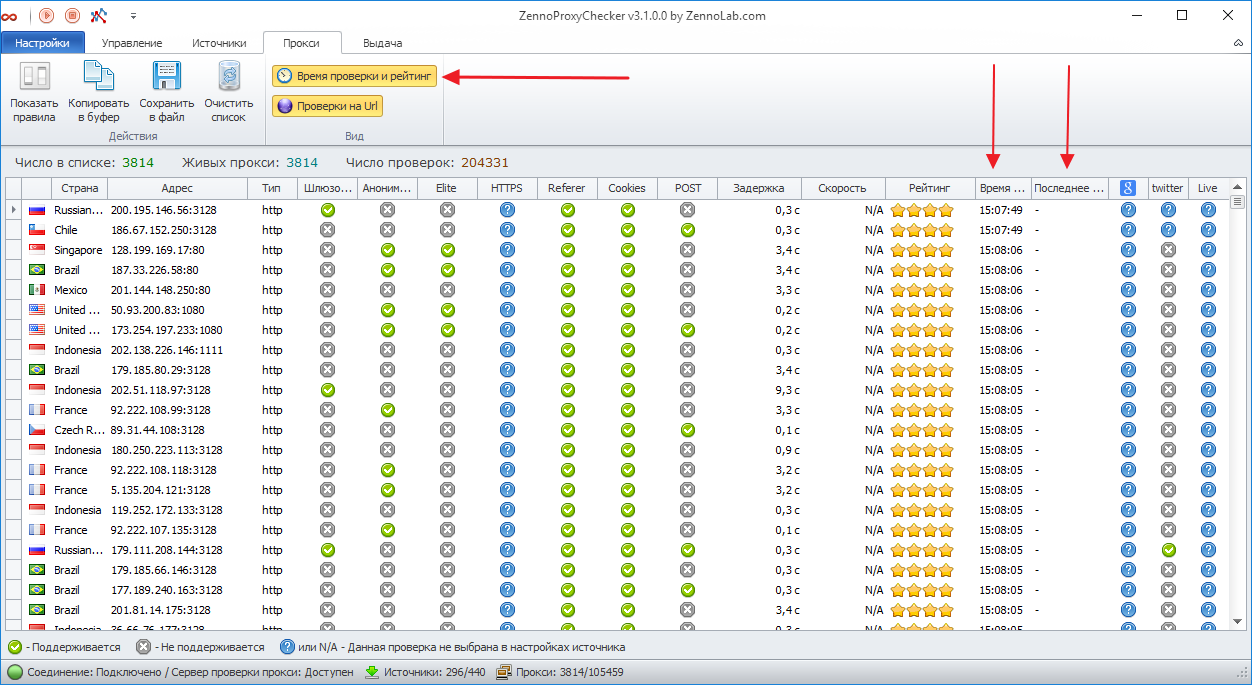Click the stop icon in title bar

pyautogui.click(x=72, y=15)
